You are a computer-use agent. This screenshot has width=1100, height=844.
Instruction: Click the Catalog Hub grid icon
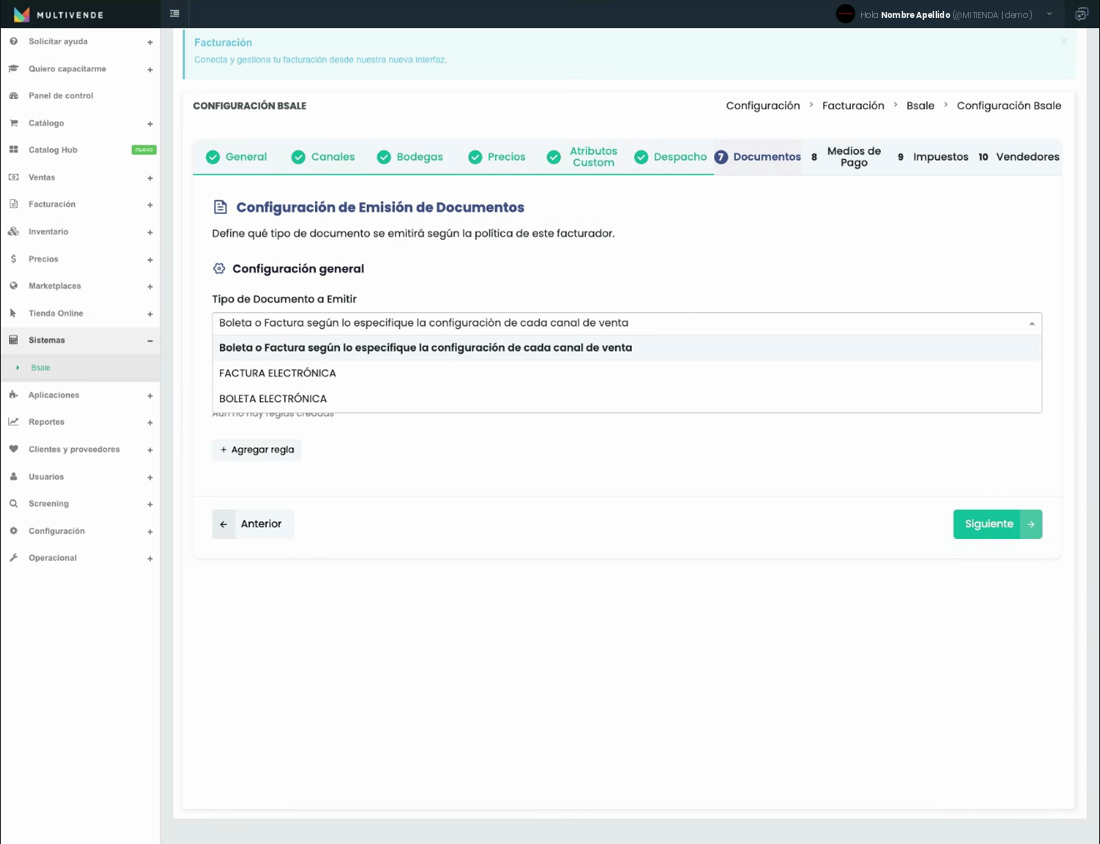point(13,149)
